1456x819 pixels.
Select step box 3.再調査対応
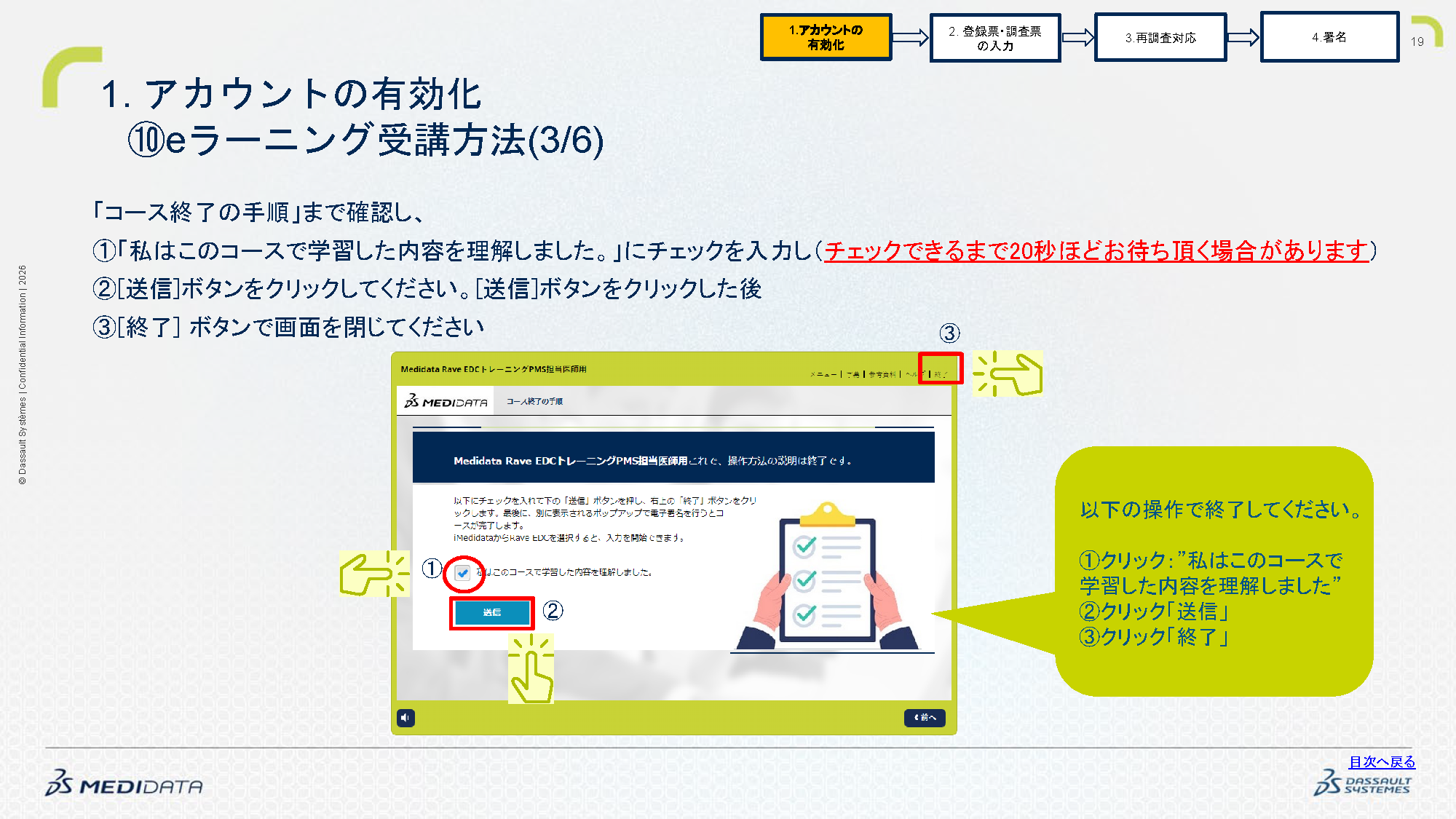[1160, 37]
